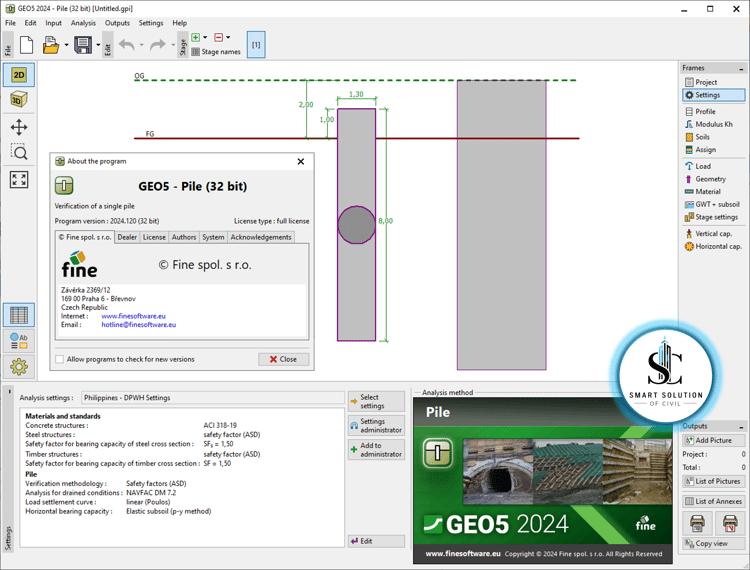Save the project using the floppy disk icon
The width and height of the screenshot is (750, 570).
tap(83, 45)
